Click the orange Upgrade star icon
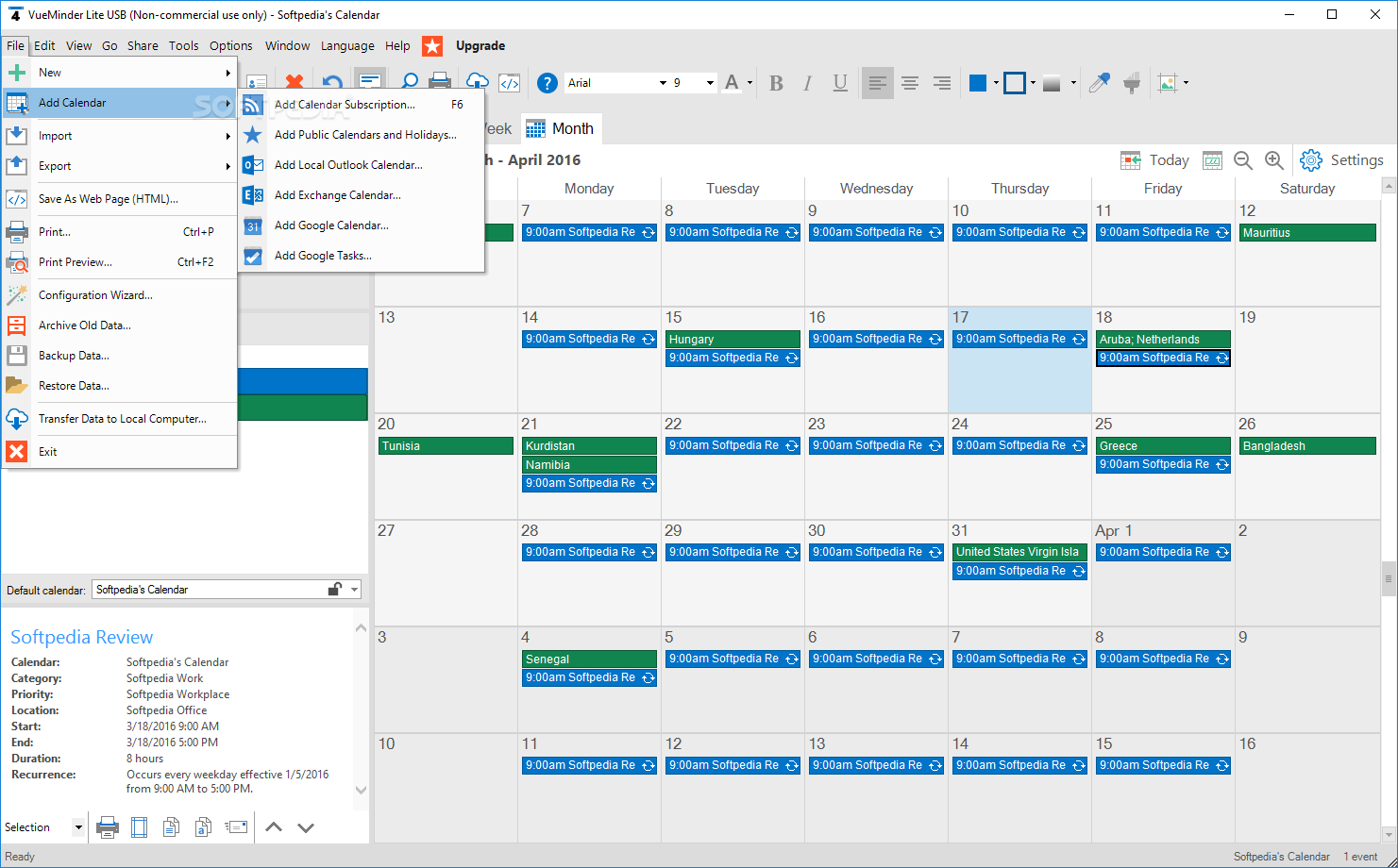Viewport: 1398px width, 868px height. coord(432,45)
